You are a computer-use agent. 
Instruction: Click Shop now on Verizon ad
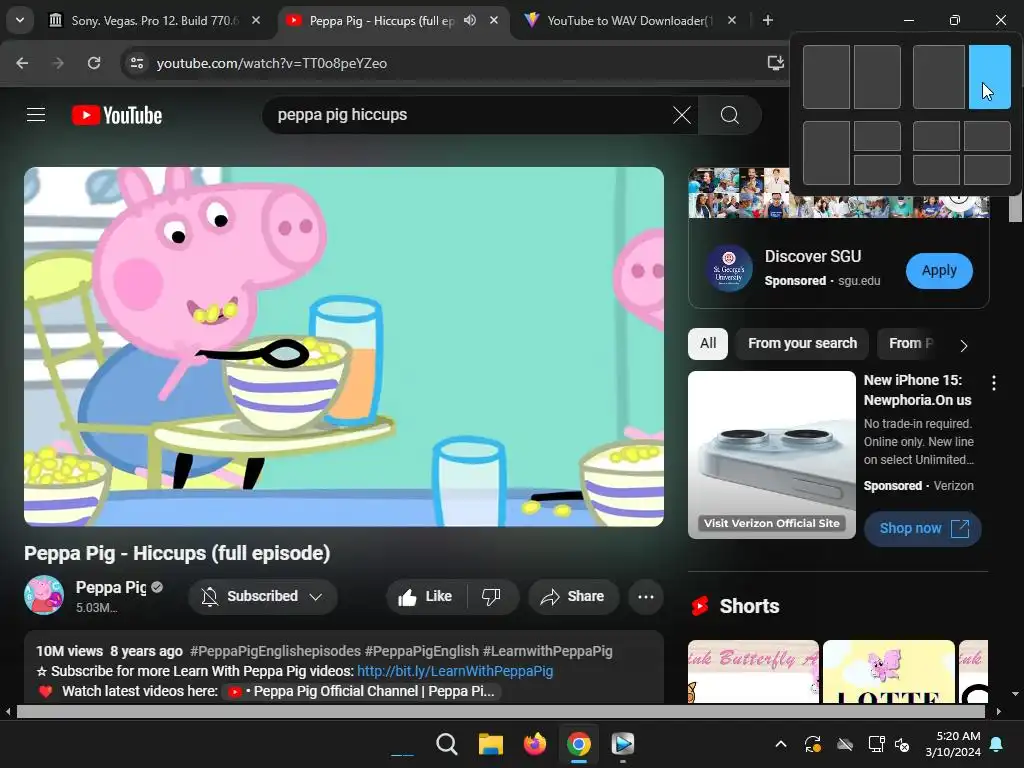pos(923,528)
